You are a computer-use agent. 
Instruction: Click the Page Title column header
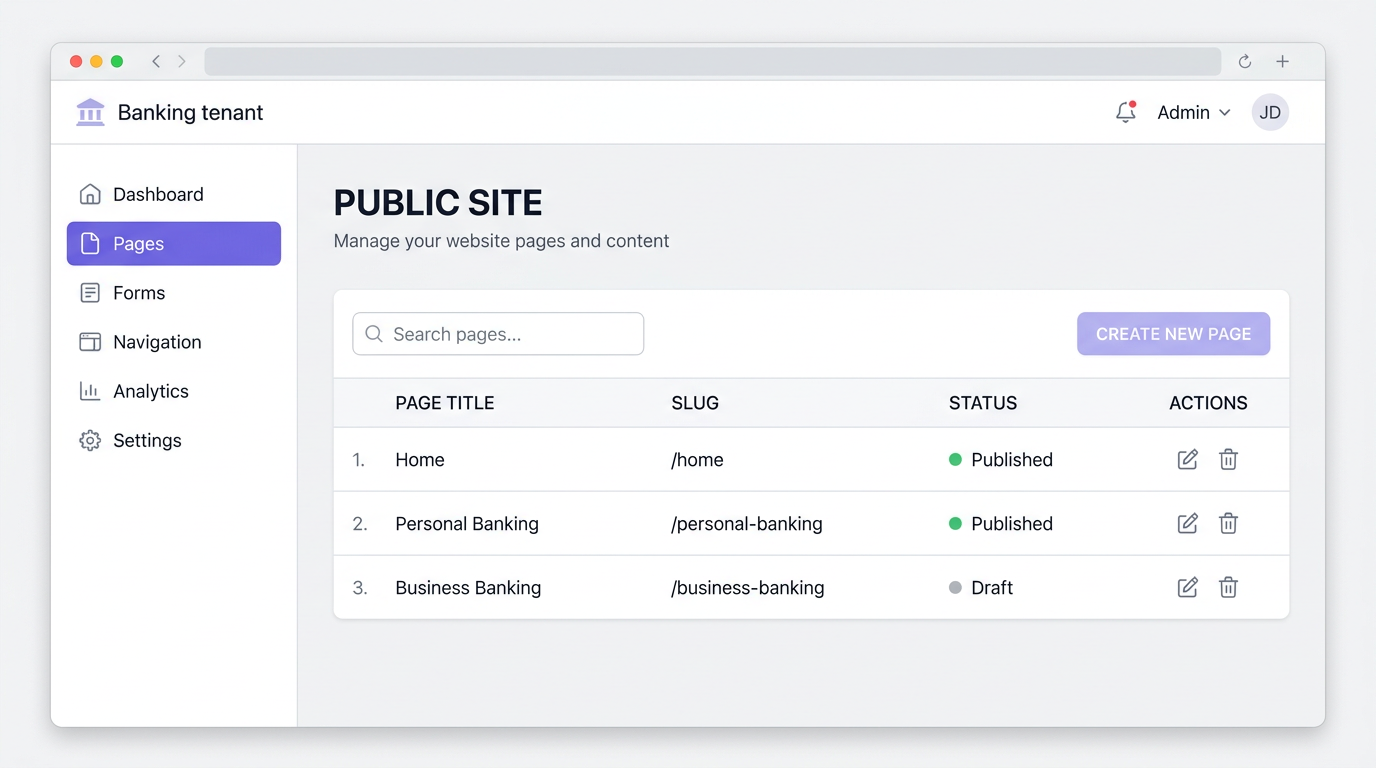pos(445,403)
